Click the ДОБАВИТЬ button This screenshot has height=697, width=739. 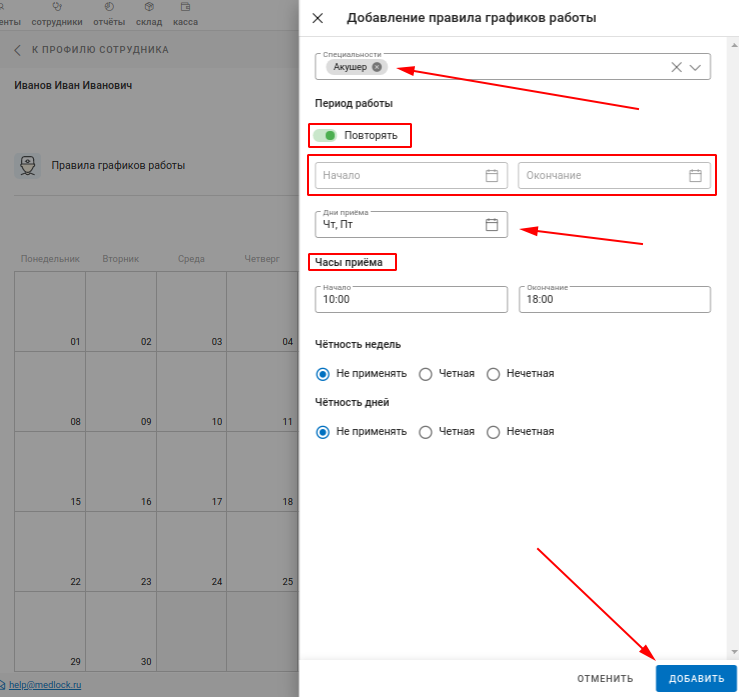696,679
